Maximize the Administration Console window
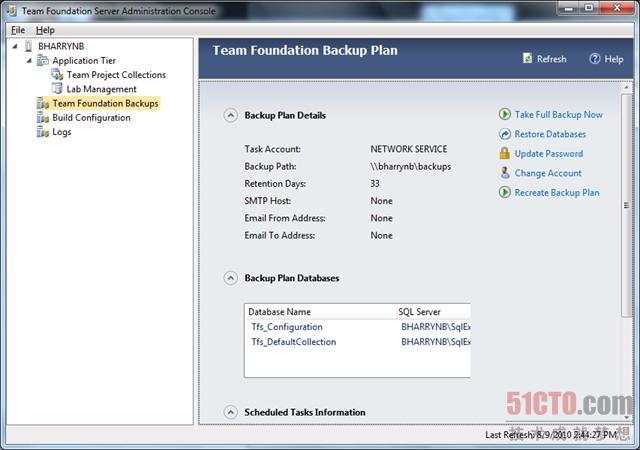Image resolution: width=640 pixels, height=450 pixels. (589, 7)
